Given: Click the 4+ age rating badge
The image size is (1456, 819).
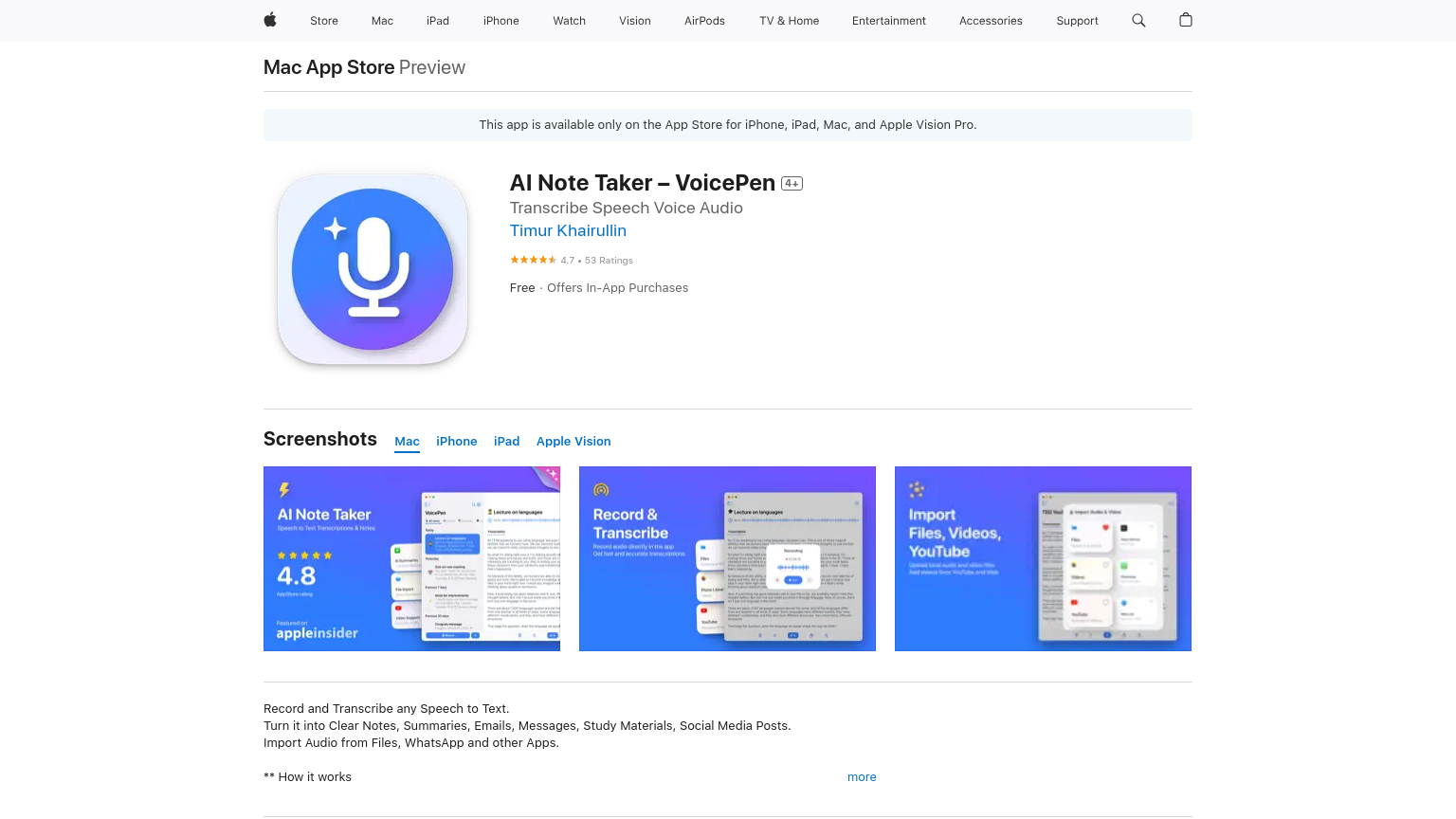Looking at the screenshot, I should pyautogui.click(x=792, y=183).
